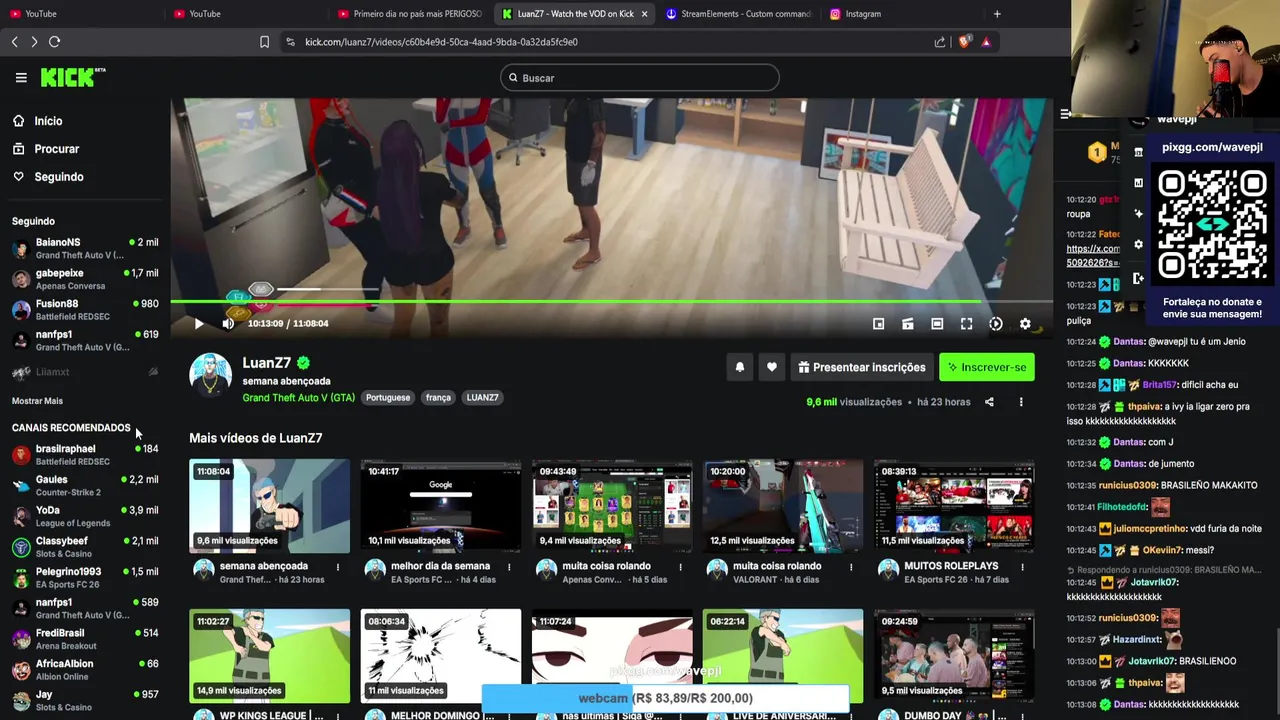Screen dimensions: 1280x720
Task: Close the LuanZ7 Kick tab
Action: pos(645,14)
